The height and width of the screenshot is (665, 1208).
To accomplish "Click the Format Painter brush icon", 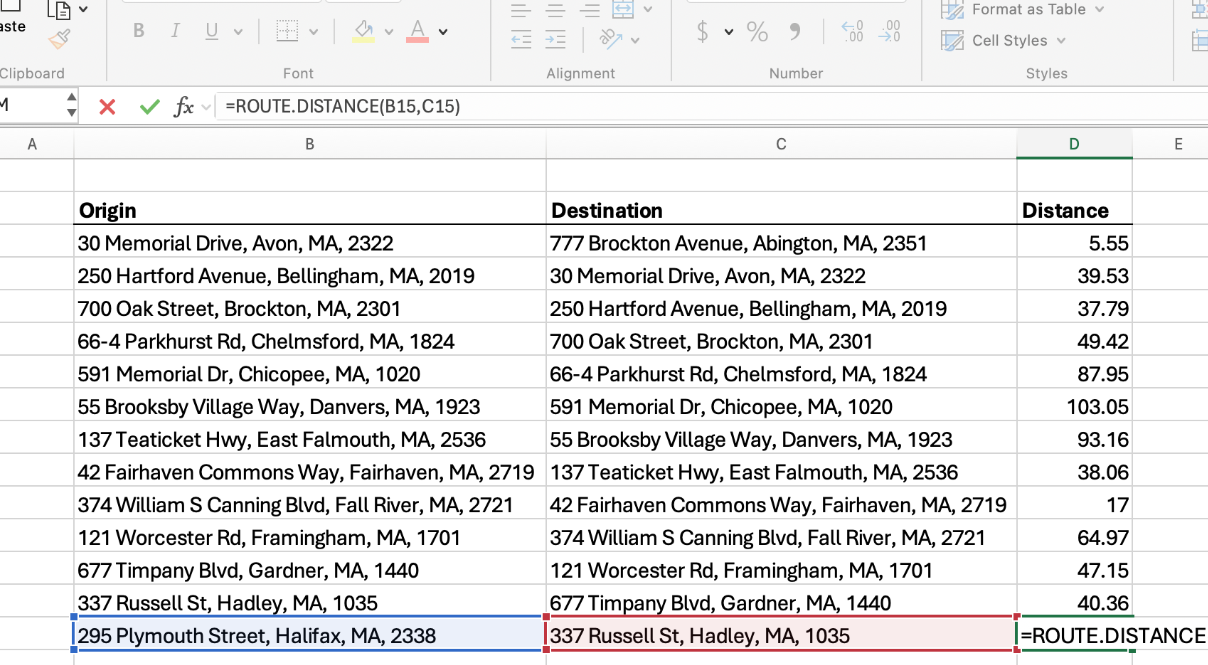I will click(x=60, y=39).
